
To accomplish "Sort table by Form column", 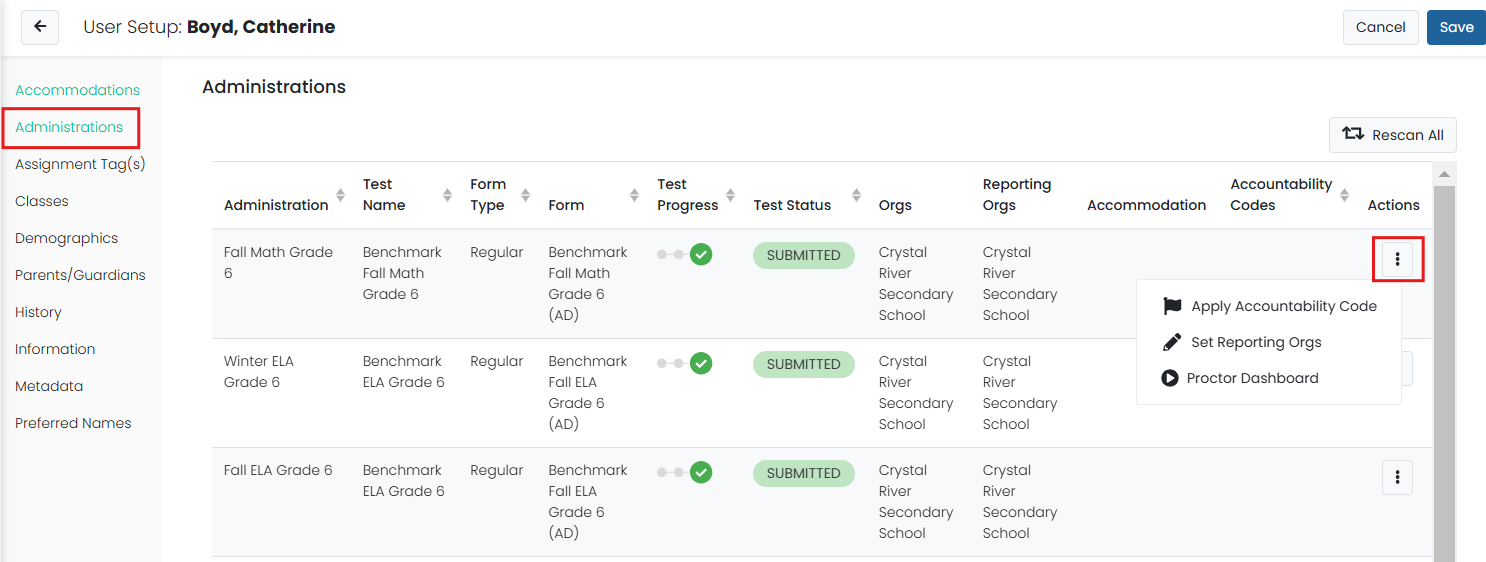I will coord(634,195).
